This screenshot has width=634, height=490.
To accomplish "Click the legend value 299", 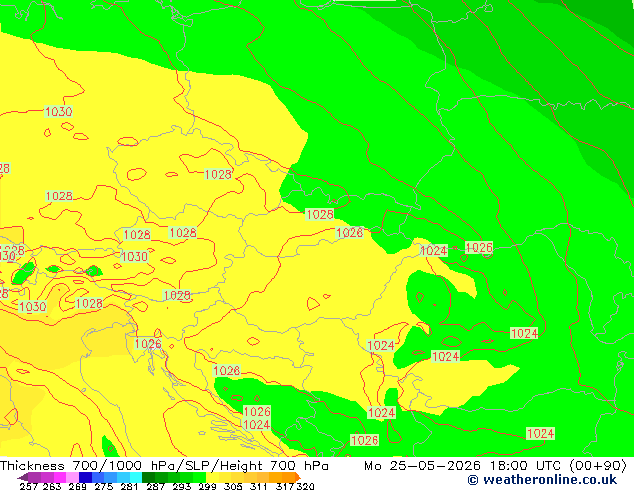I will pyautogui.click(x=207, y=486).
